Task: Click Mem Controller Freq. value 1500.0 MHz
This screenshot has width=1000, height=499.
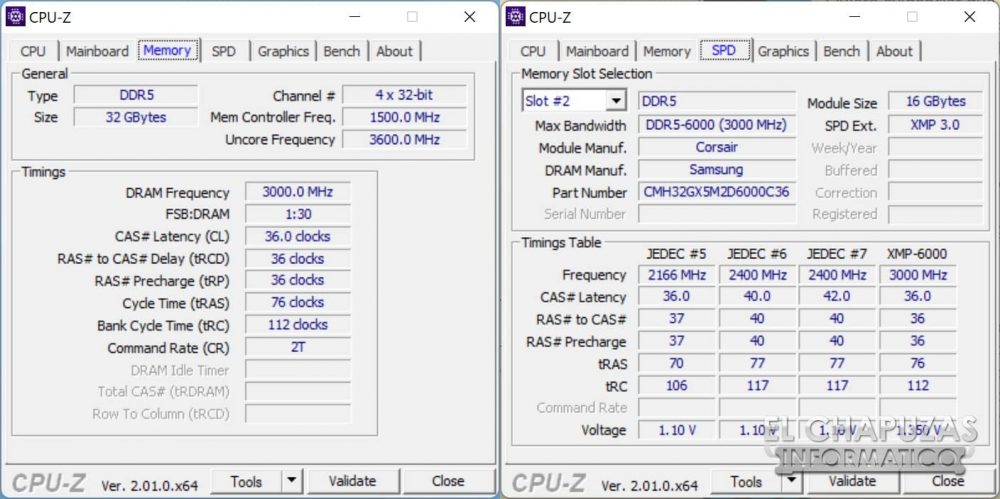Action: (404, 117)
